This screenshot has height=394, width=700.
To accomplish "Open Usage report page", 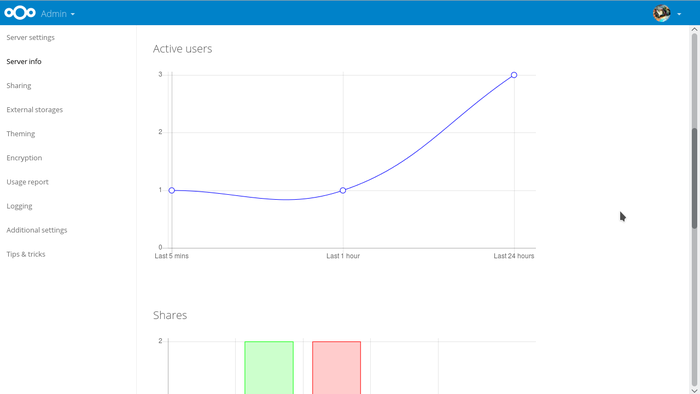I will (x=27, y=182).
